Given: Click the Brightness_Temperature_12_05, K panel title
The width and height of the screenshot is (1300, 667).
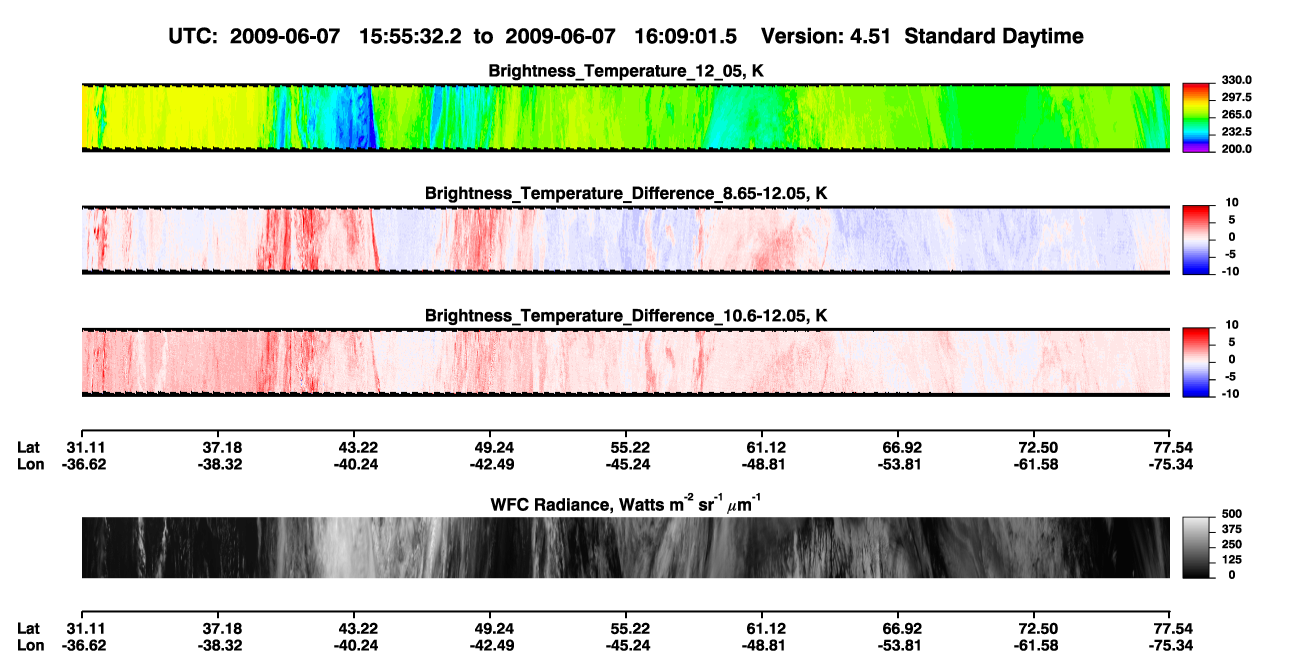Looking at the screenshot, I should point(626,71).
